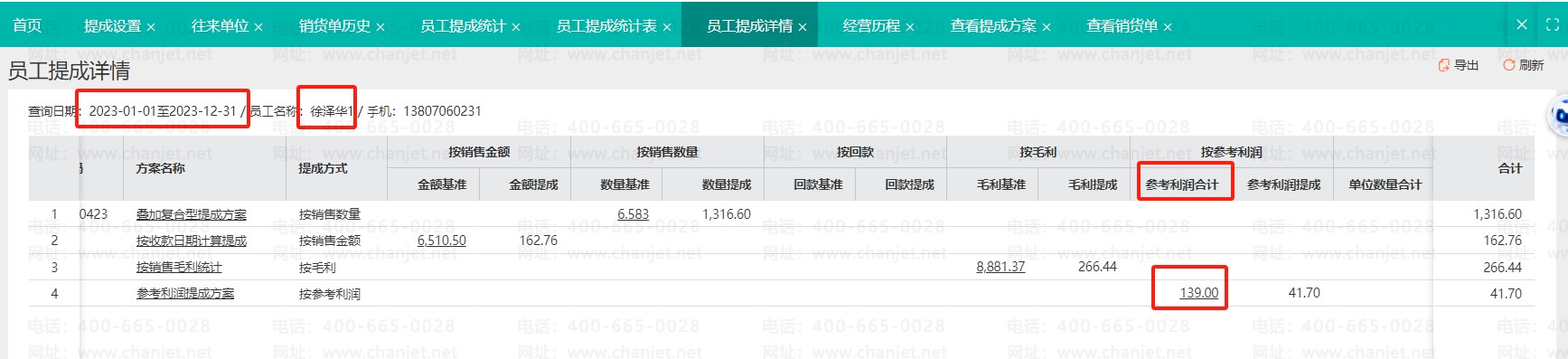The image size is (1568, 359).
Task: Select the 员工提成详情 tab
Action: (x=749, y=26)
